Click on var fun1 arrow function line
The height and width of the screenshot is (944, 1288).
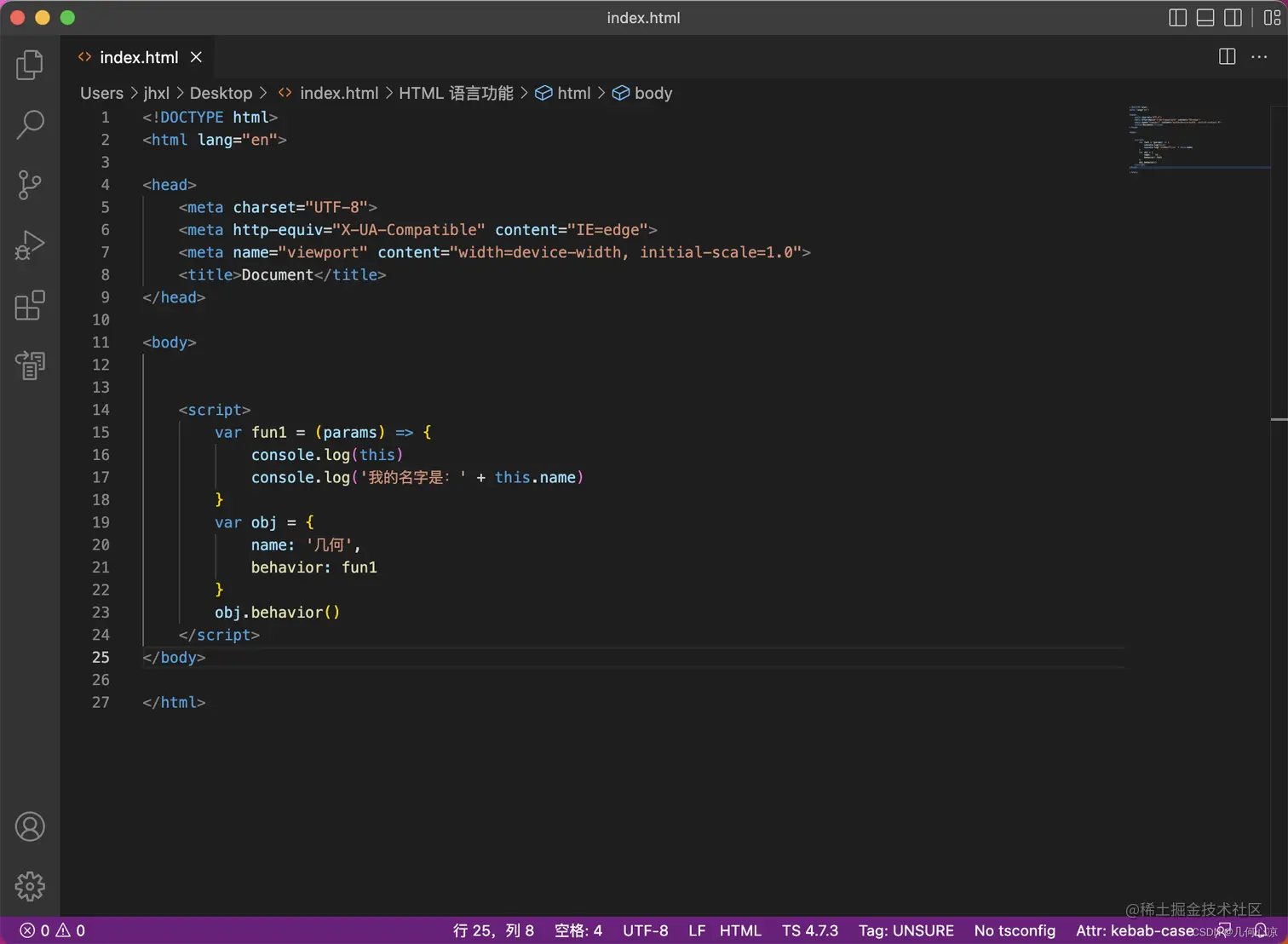pos(323,432)
